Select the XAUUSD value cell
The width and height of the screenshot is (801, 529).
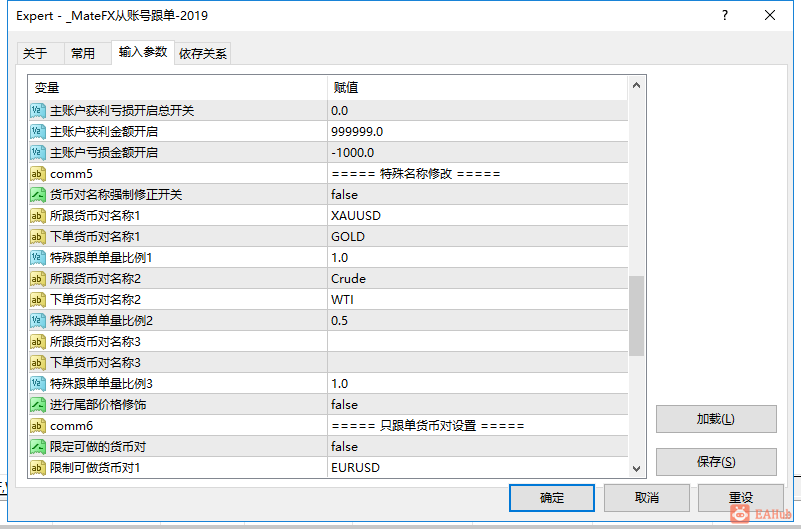coord(478,215)
